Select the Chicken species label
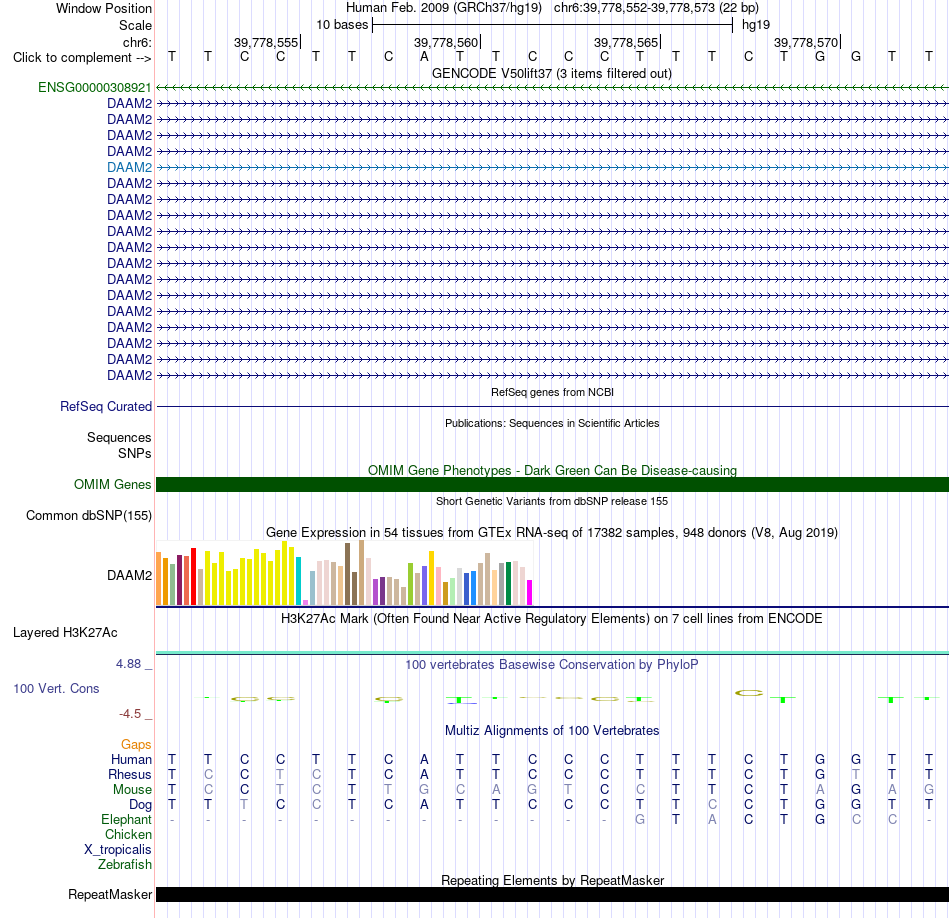Screen dimensions: 950x918 [x=128, y=834]
